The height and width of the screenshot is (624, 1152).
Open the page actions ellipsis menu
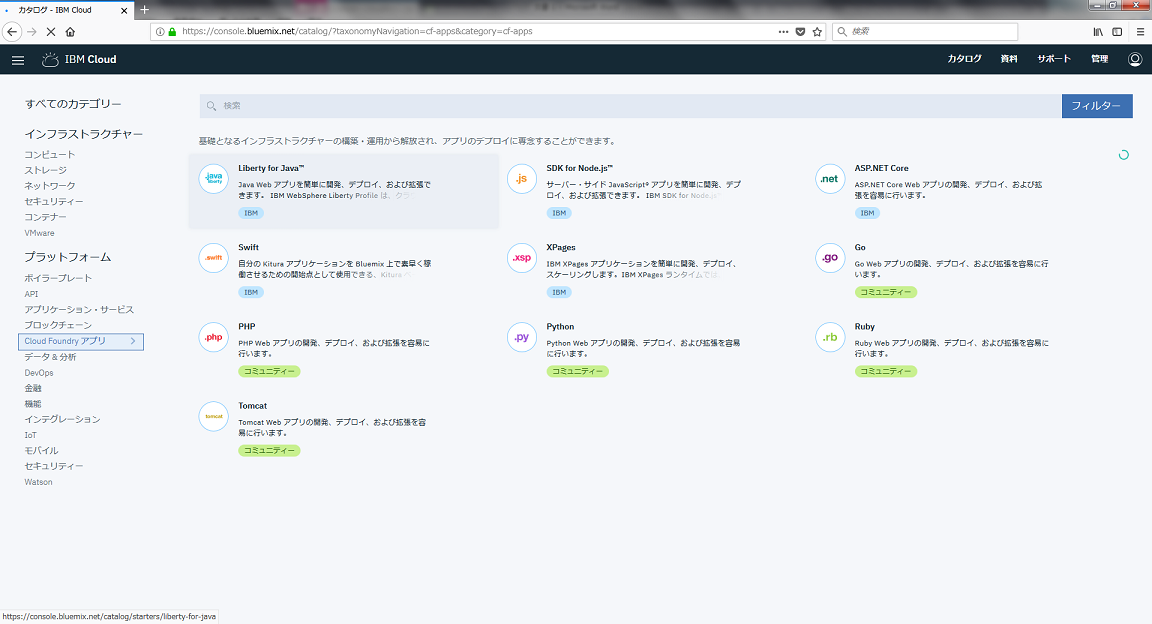coord(783,32)
